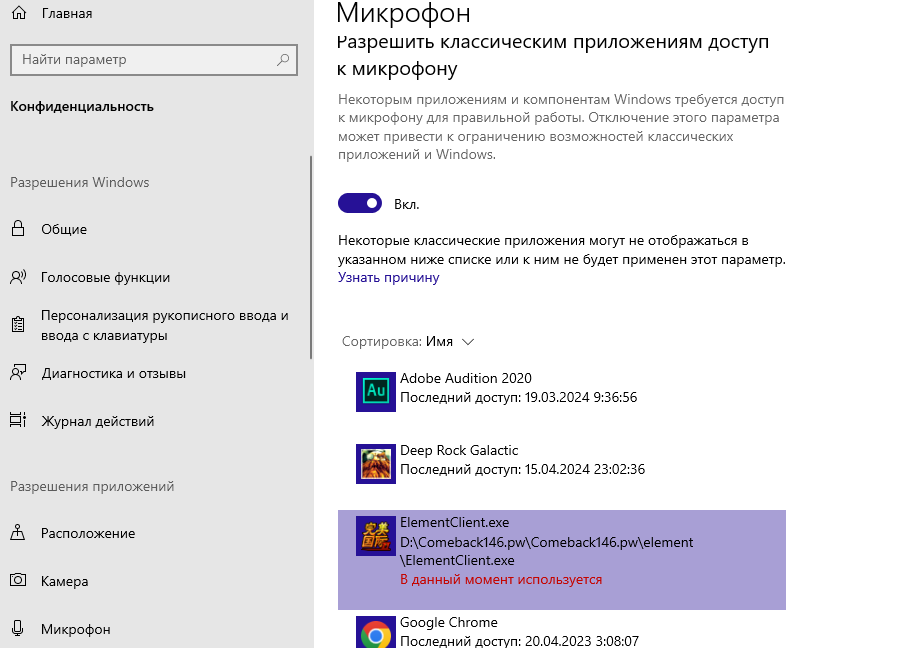
Task: Turn off classic apps microphone access toggle
Action: pos(360,204)
